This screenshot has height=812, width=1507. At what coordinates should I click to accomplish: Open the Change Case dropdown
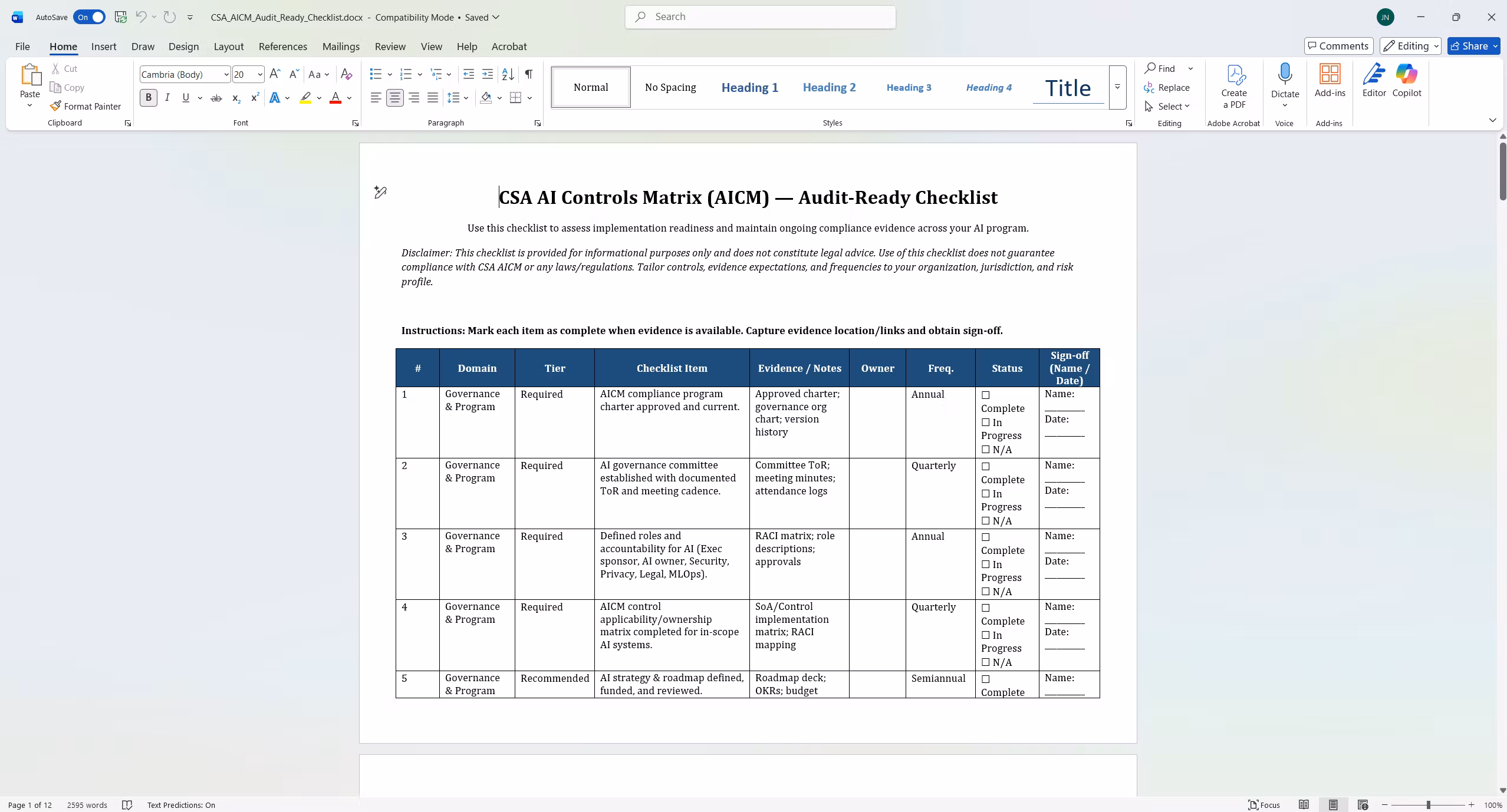(x=319, y=74)
